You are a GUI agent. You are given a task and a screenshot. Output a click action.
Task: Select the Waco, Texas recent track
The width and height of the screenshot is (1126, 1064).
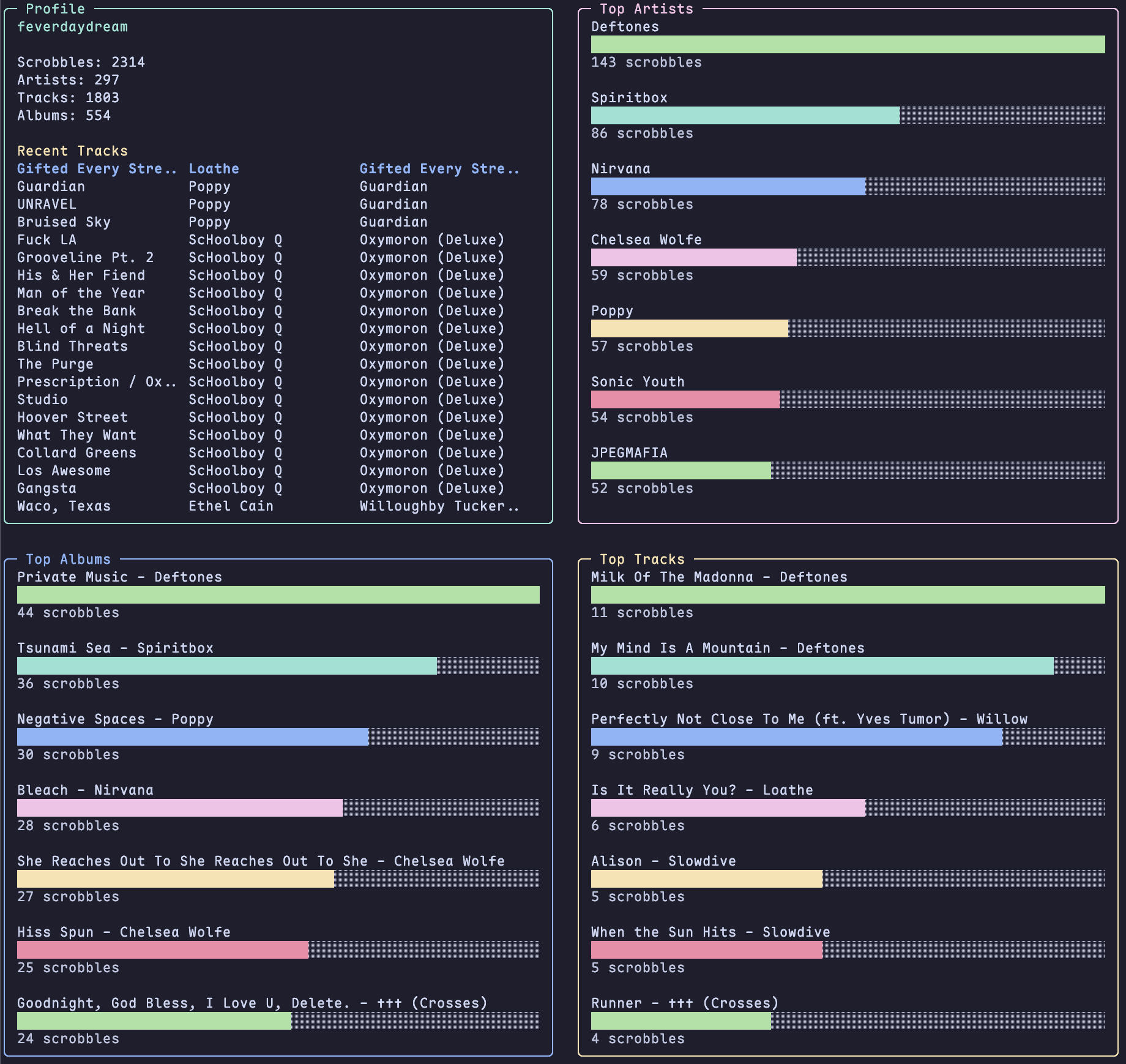[x=64, y=506]
